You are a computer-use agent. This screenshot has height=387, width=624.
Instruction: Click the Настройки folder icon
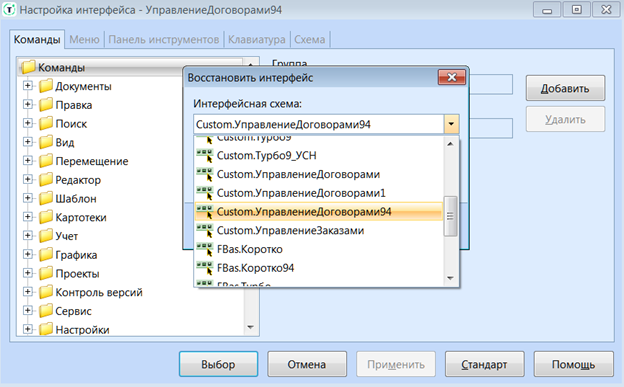pyautogui.click(x=46, y=329)
